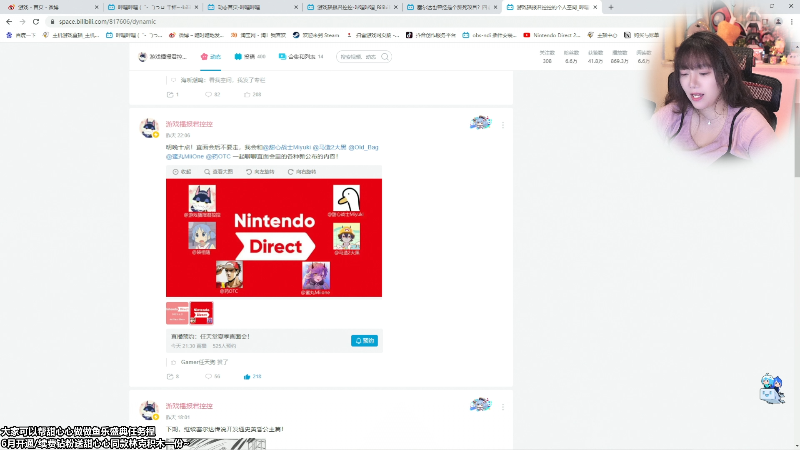The width and height of the screenshot is (800, 450).
Task: Open the Weibo bookmark
Action: coord(196,35)
